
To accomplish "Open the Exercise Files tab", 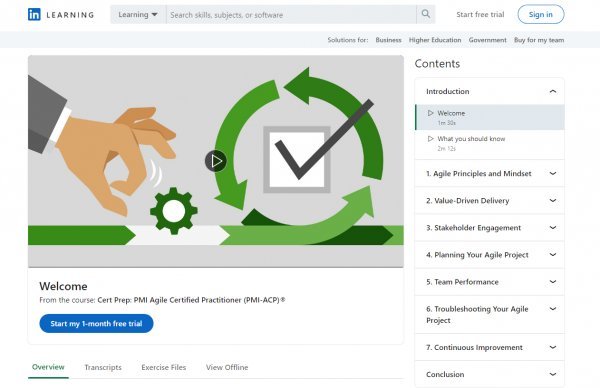I will coord(164,367).
